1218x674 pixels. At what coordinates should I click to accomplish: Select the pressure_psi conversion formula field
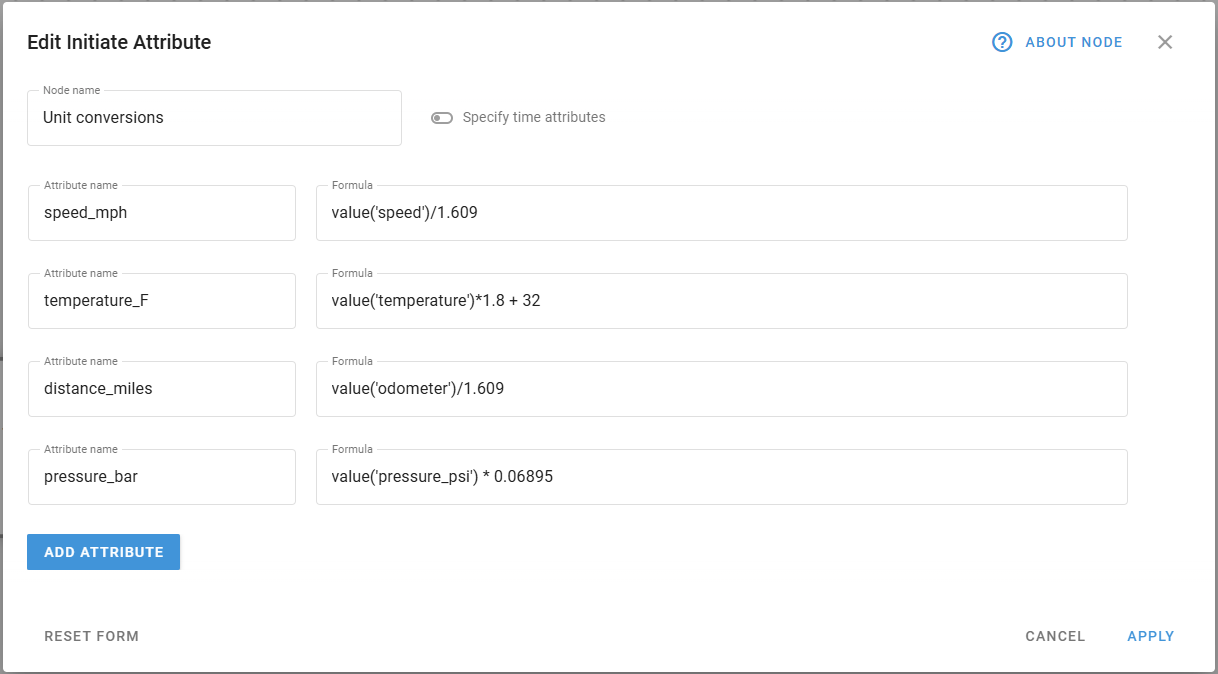pos(721,476)
